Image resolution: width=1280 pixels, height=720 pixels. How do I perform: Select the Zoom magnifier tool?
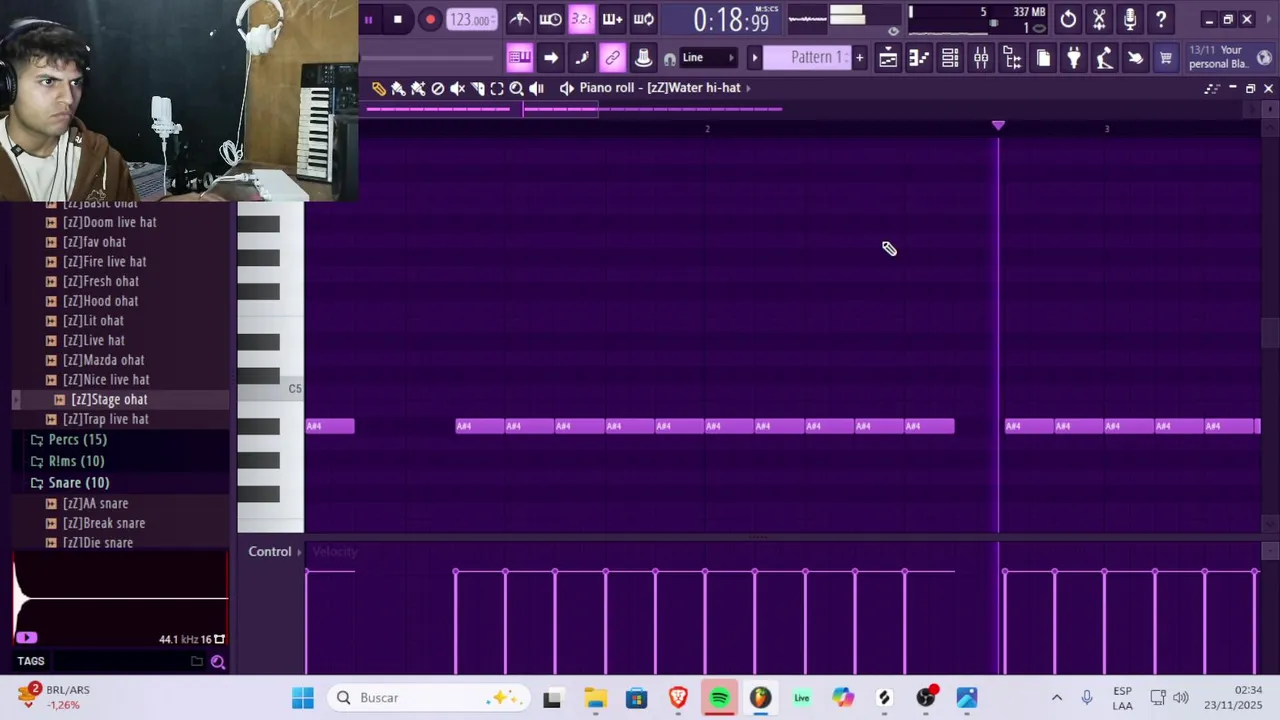click(x=516, y=88)
